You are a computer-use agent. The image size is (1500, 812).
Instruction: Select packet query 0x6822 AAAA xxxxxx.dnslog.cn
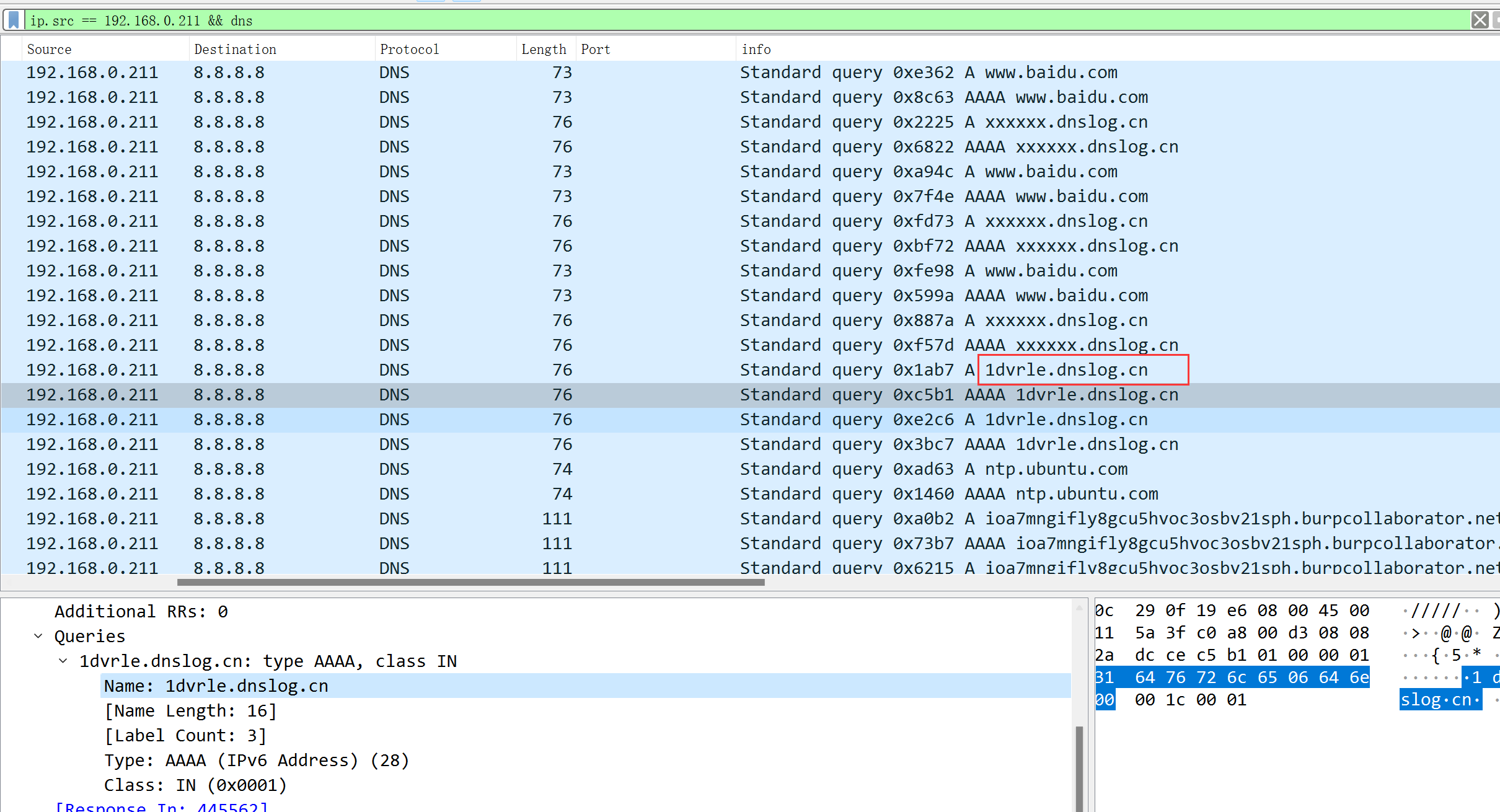(750, 147)
